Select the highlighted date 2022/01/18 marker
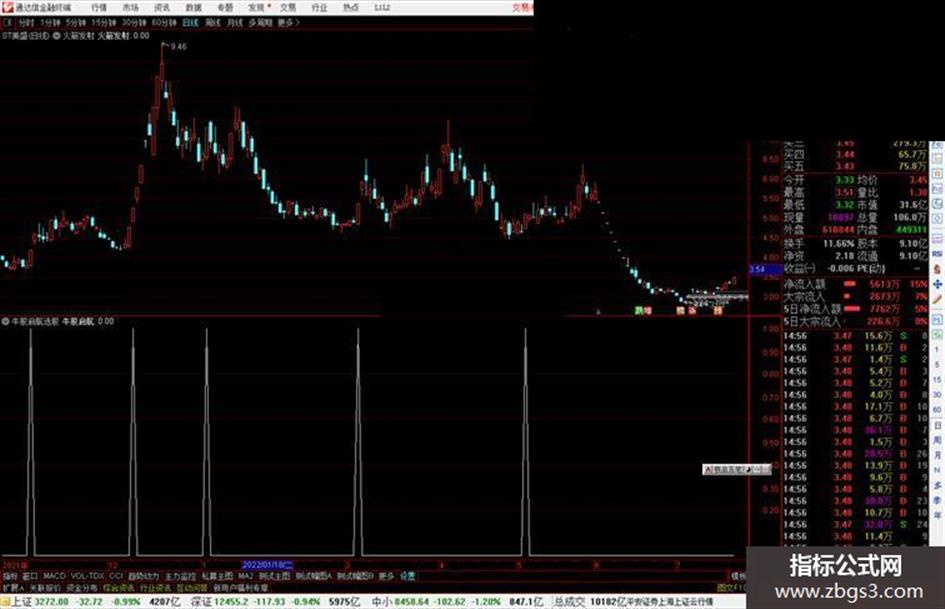This screenshot has width=945, height=609. (267, 565)
